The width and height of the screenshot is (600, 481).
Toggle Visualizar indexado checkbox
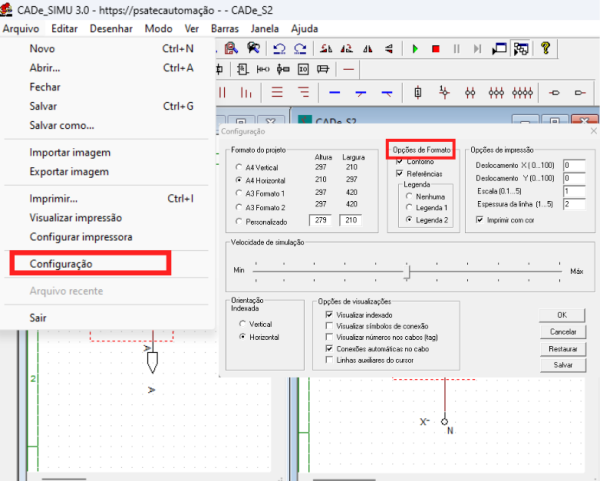point(329,315)
